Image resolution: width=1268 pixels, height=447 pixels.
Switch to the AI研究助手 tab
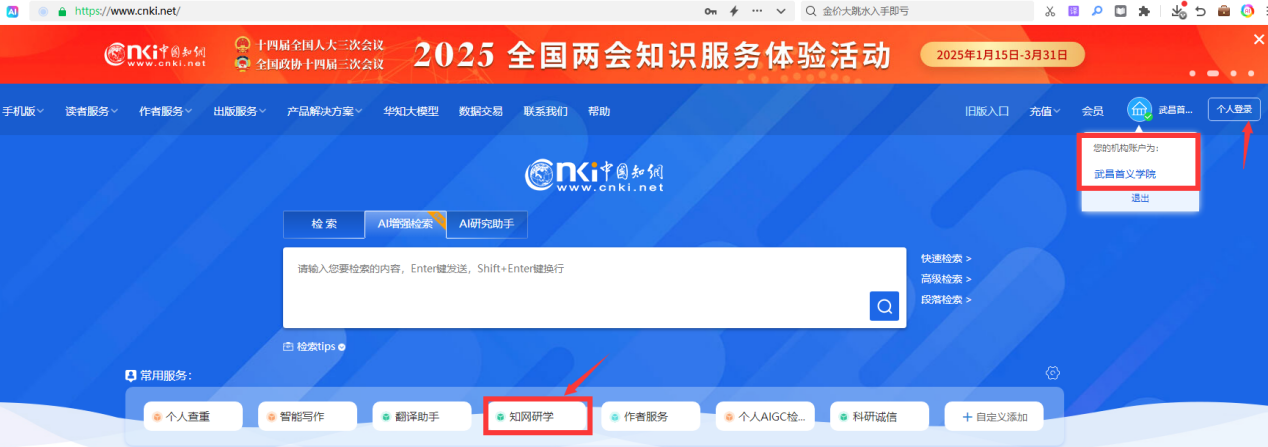pos(486,224)
